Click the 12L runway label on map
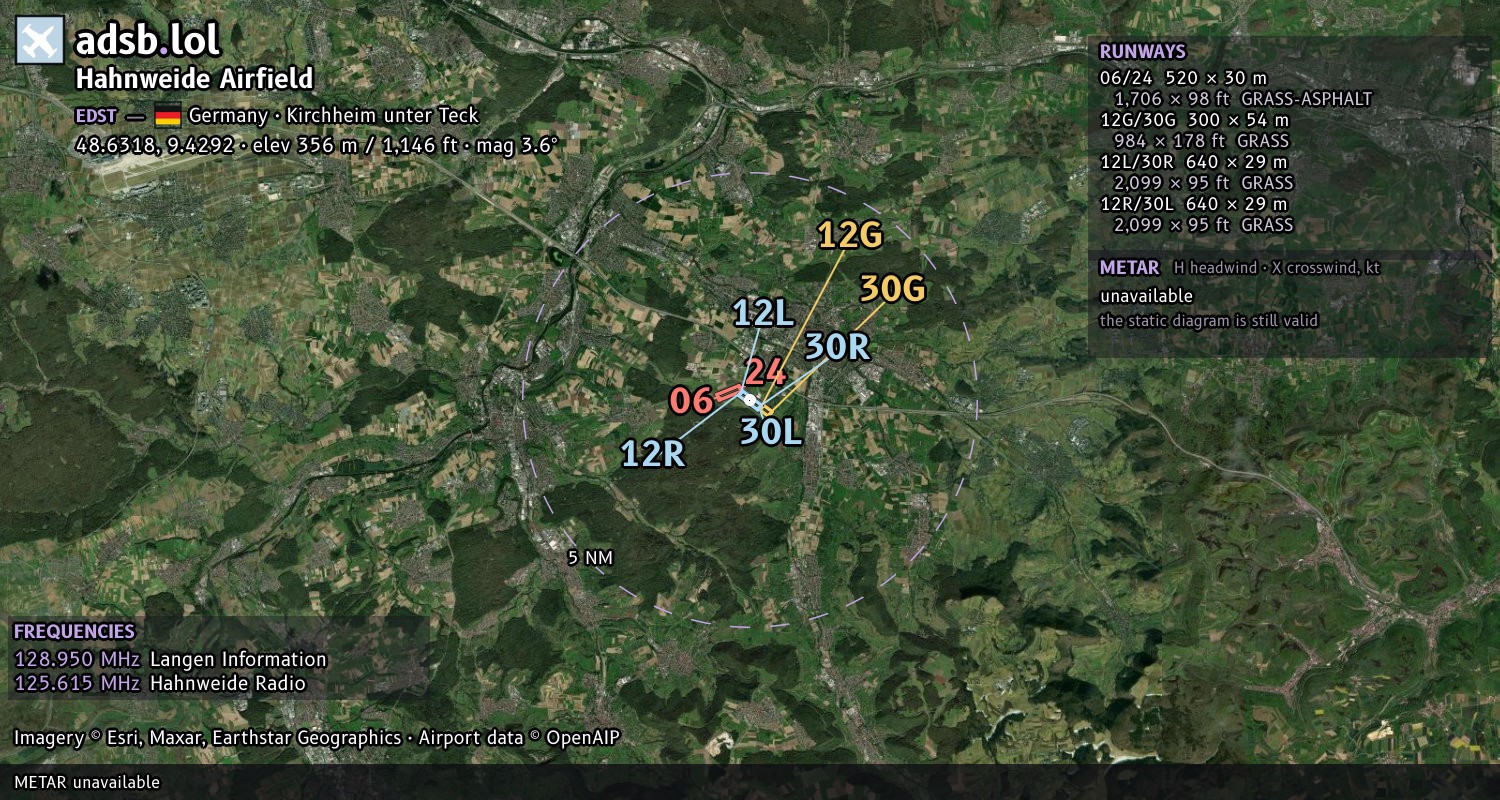 click(x=763, y=314)
